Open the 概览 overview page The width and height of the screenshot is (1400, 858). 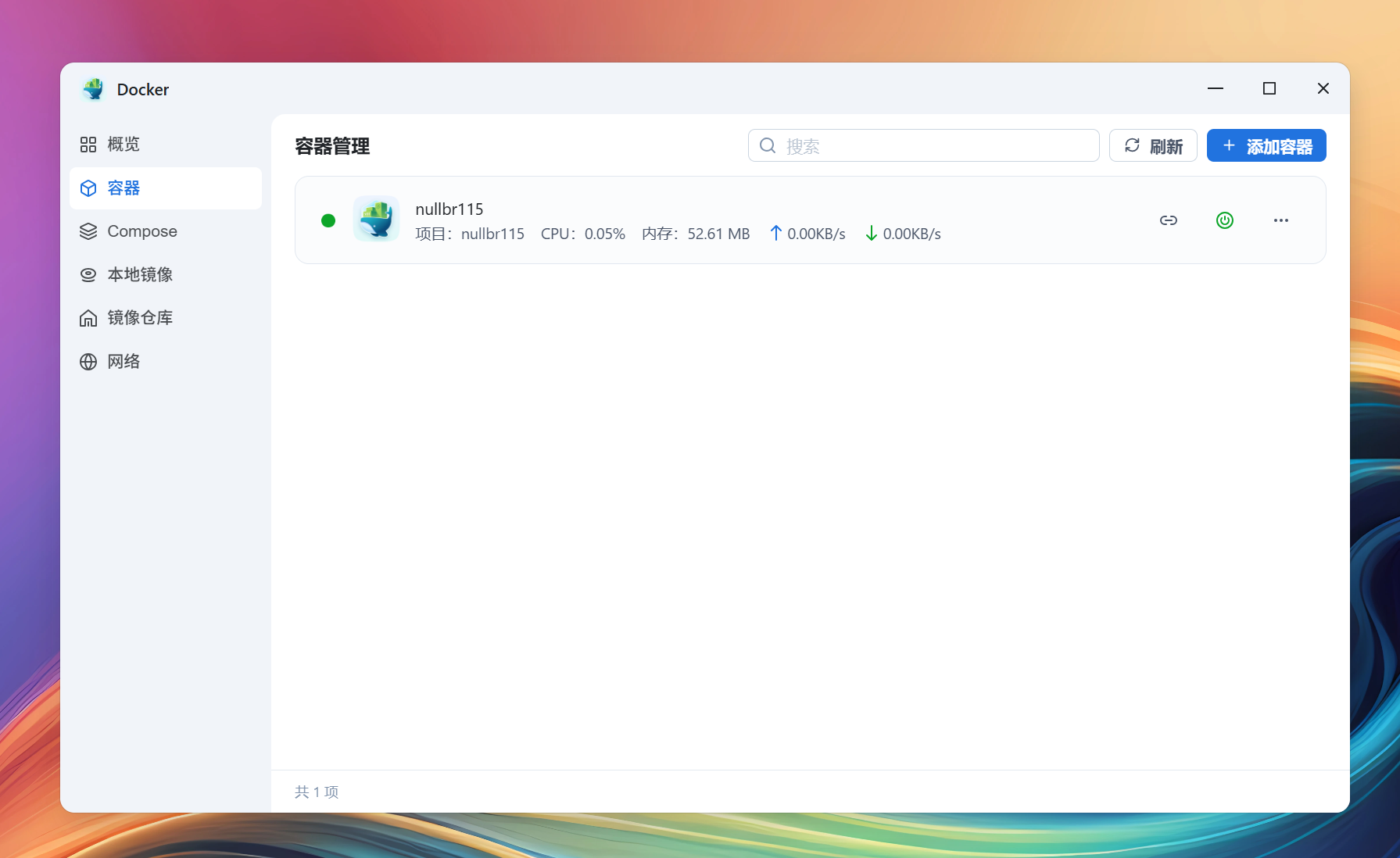(x=123, y=145)
